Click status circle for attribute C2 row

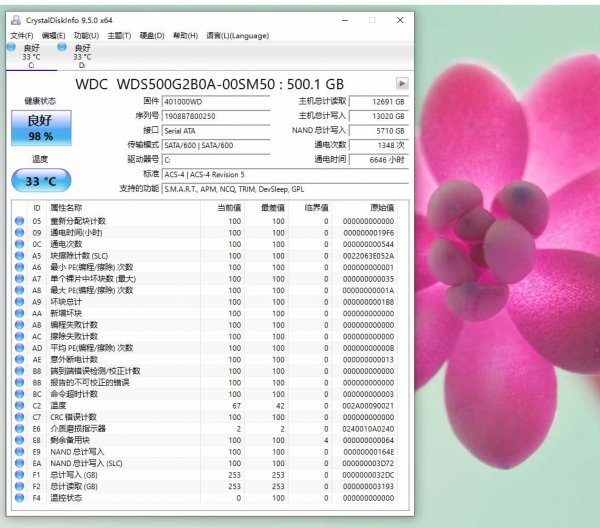point(20,405)
